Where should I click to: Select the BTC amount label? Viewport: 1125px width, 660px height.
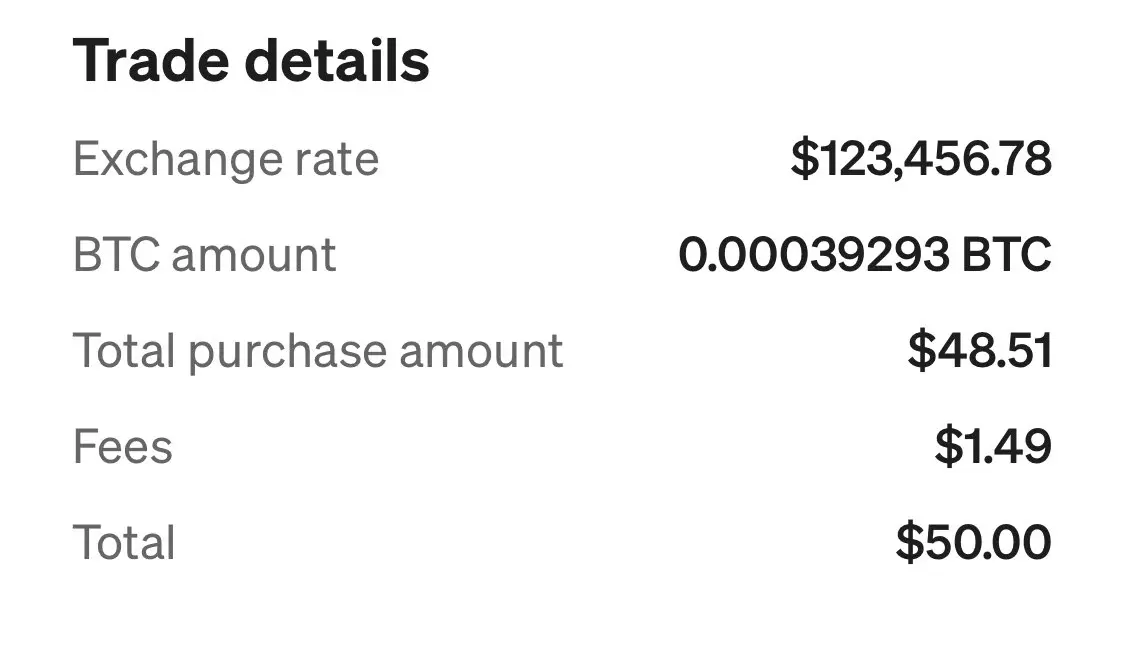click(x=204, y=255)
